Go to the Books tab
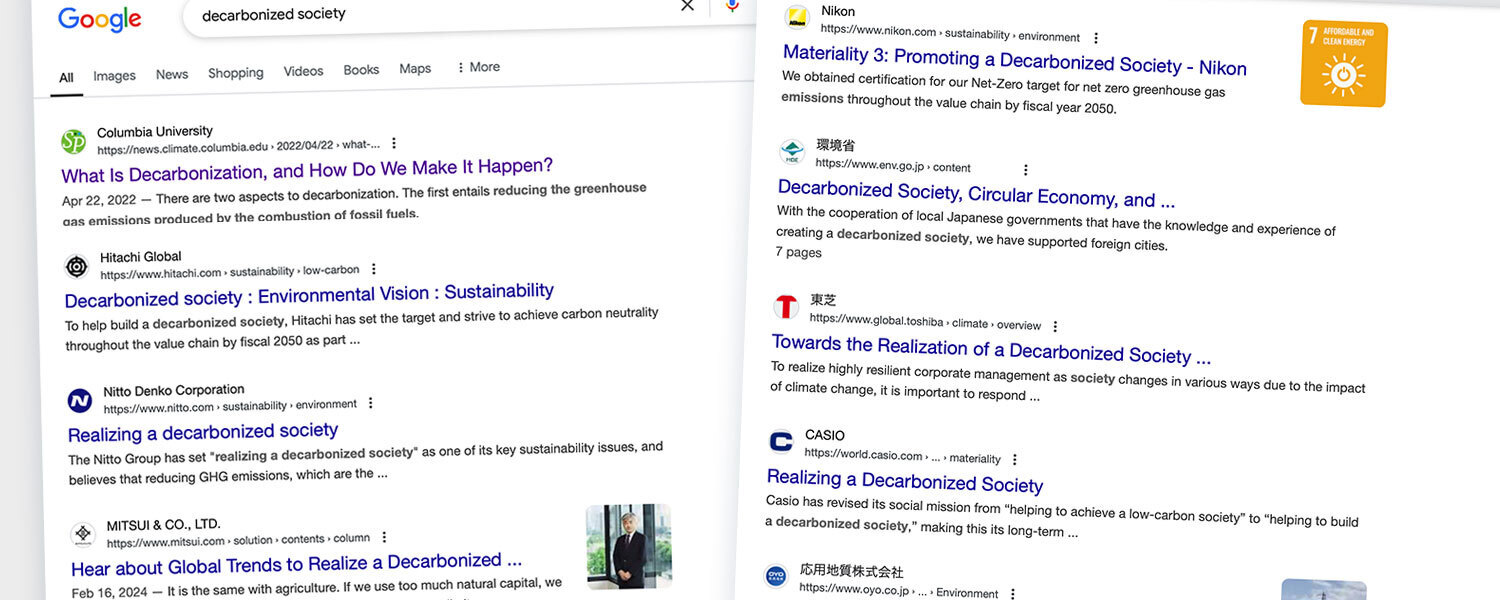Viewport: 1500px width, 600px height. tap(361, 70)
